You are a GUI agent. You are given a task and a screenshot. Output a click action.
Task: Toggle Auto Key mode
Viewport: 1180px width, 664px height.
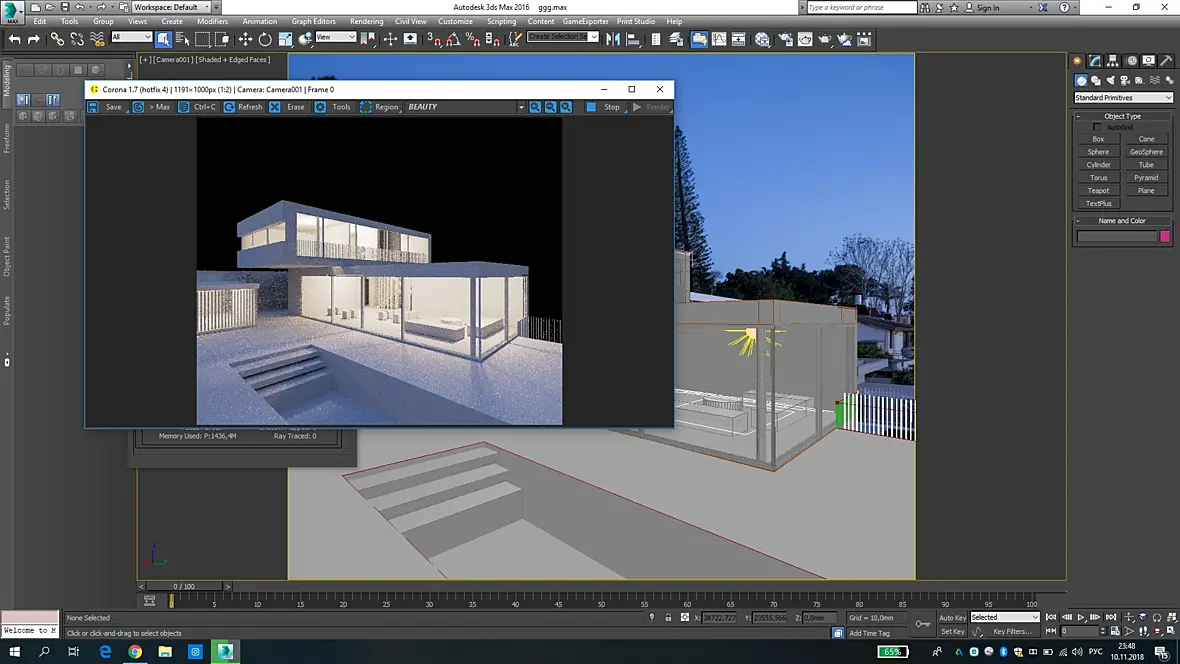tap(952, 617)
